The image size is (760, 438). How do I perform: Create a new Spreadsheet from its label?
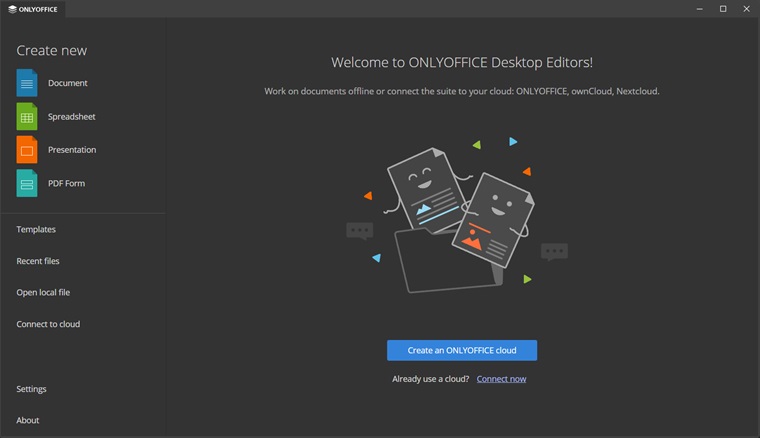[71, 116]
